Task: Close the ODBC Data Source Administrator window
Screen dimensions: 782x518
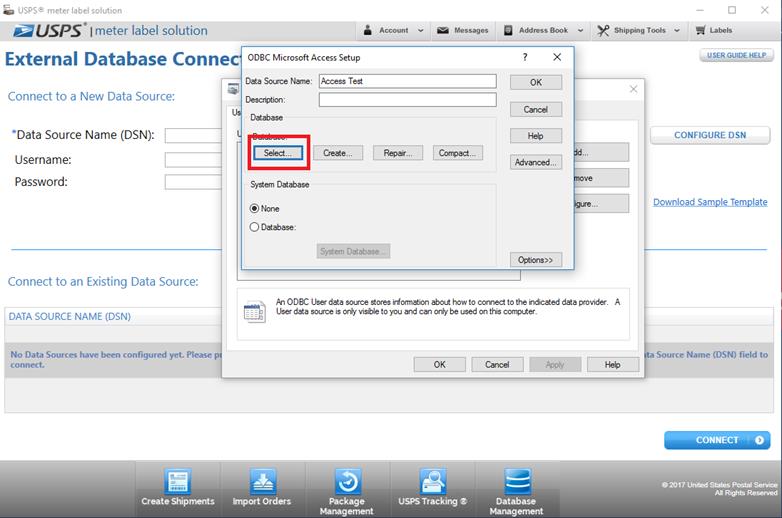Action: pos(633,89)
